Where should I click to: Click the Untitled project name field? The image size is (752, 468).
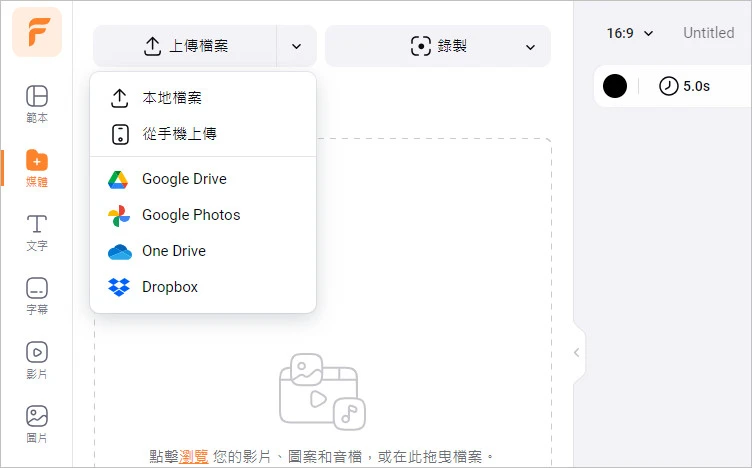pos(708,33)
